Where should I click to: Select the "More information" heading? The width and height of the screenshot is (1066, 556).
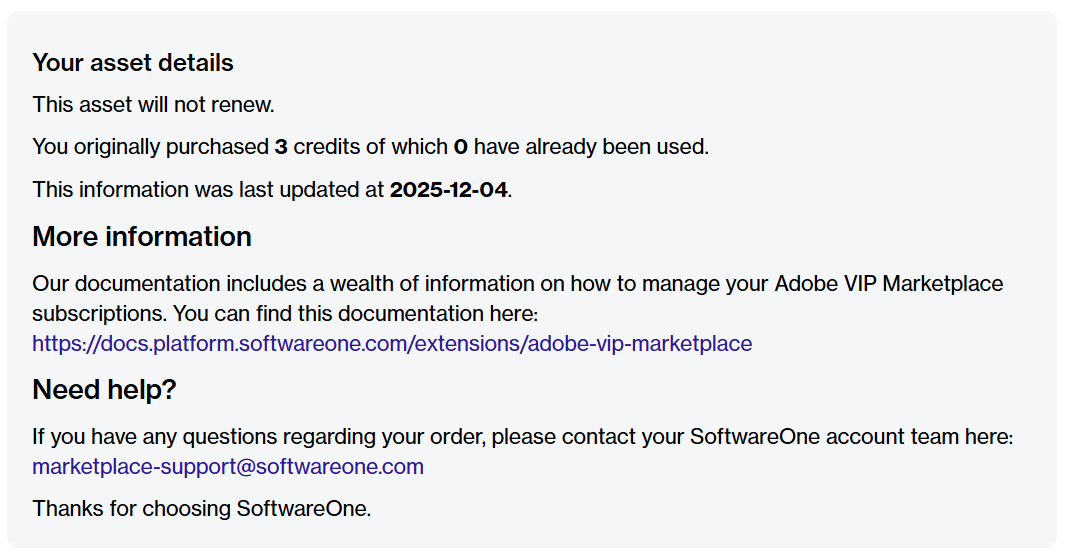pyautogui.click(x=142, y=237)
